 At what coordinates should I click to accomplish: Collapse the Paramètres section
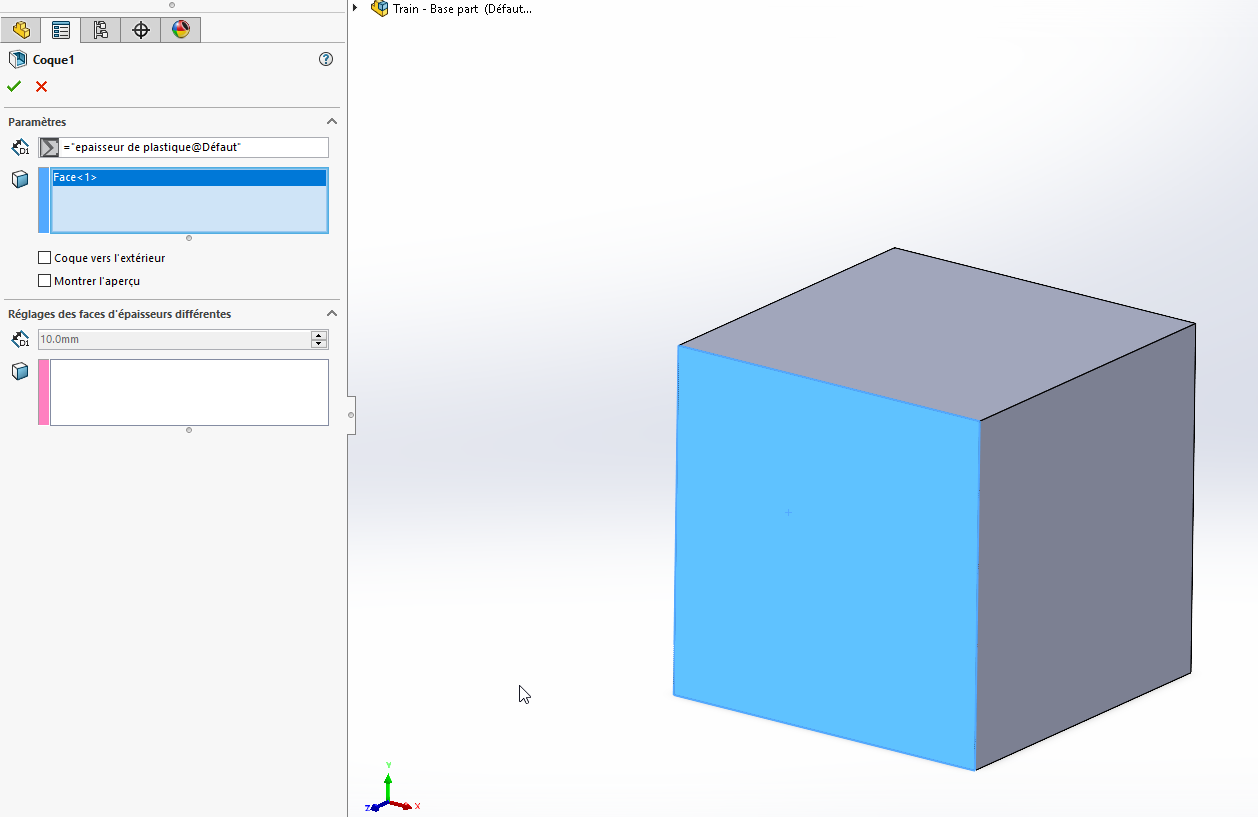tap(332, 122)
